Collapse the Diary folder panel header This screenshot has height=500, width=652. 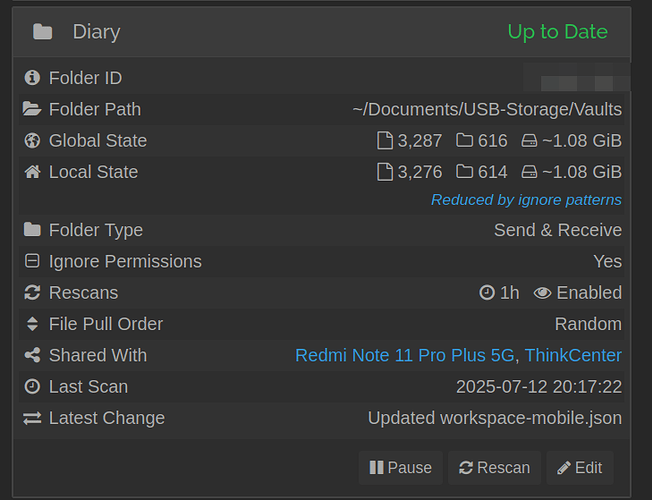click(x=321, y=32)
